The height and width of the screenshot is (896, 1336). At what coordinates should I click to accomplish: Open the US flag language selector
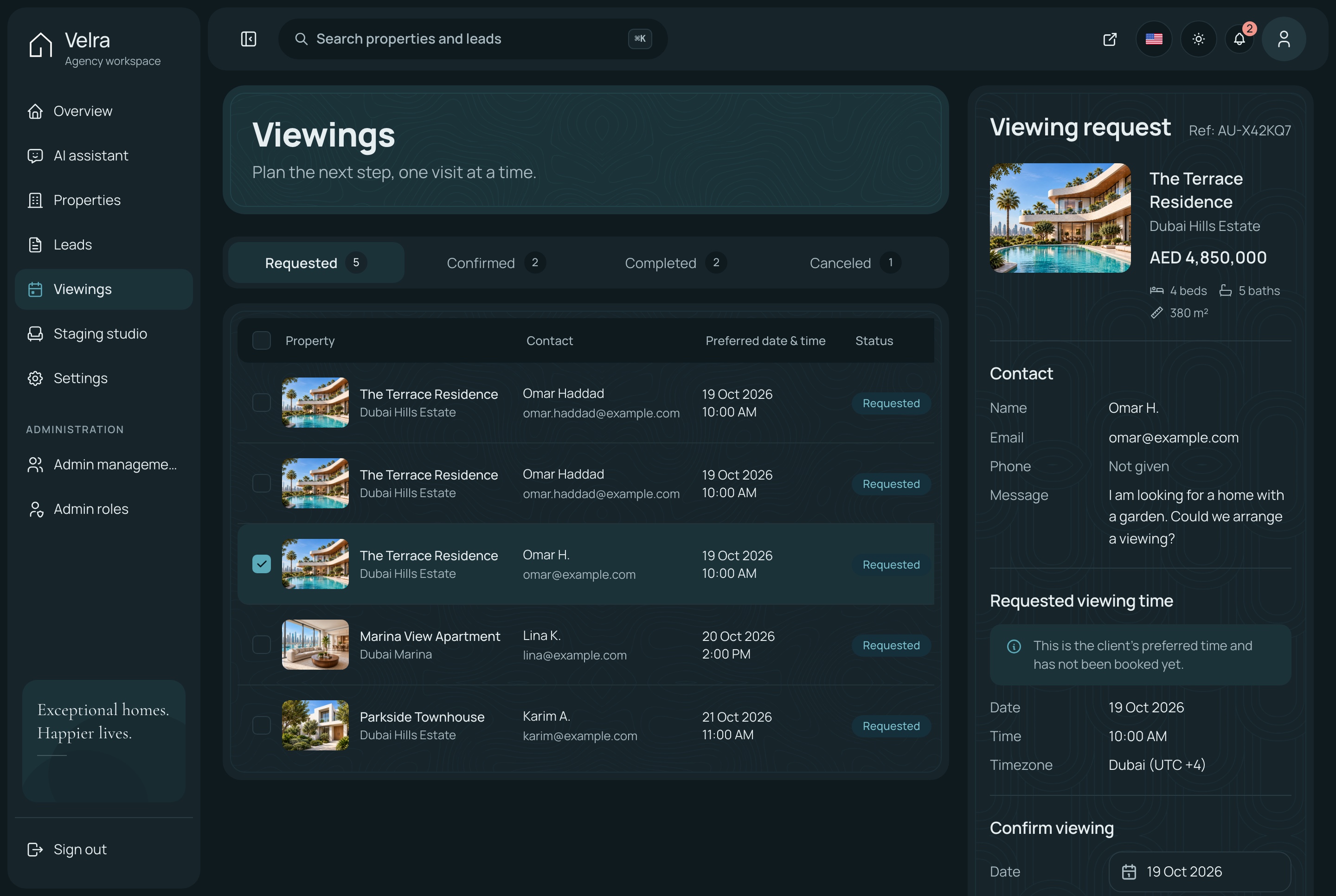(x=1154, y=39)
